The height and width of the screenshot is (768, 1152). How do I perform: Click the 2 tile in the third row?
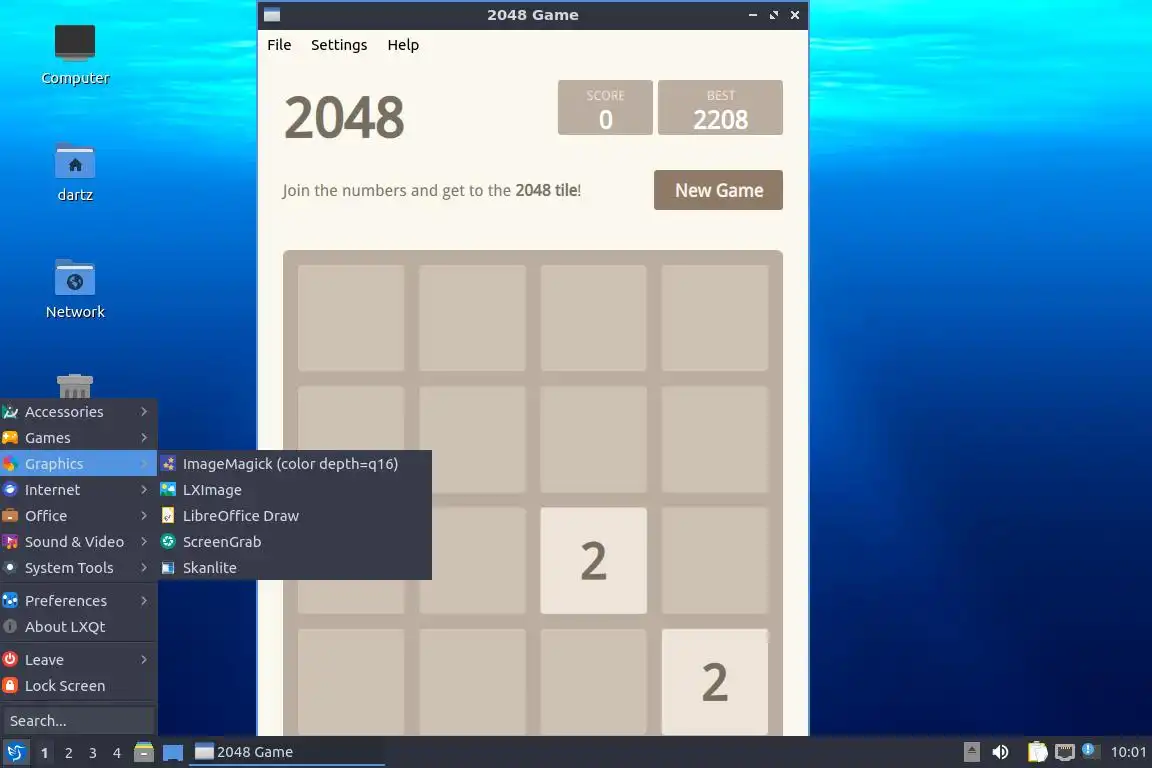pos(594,561)
